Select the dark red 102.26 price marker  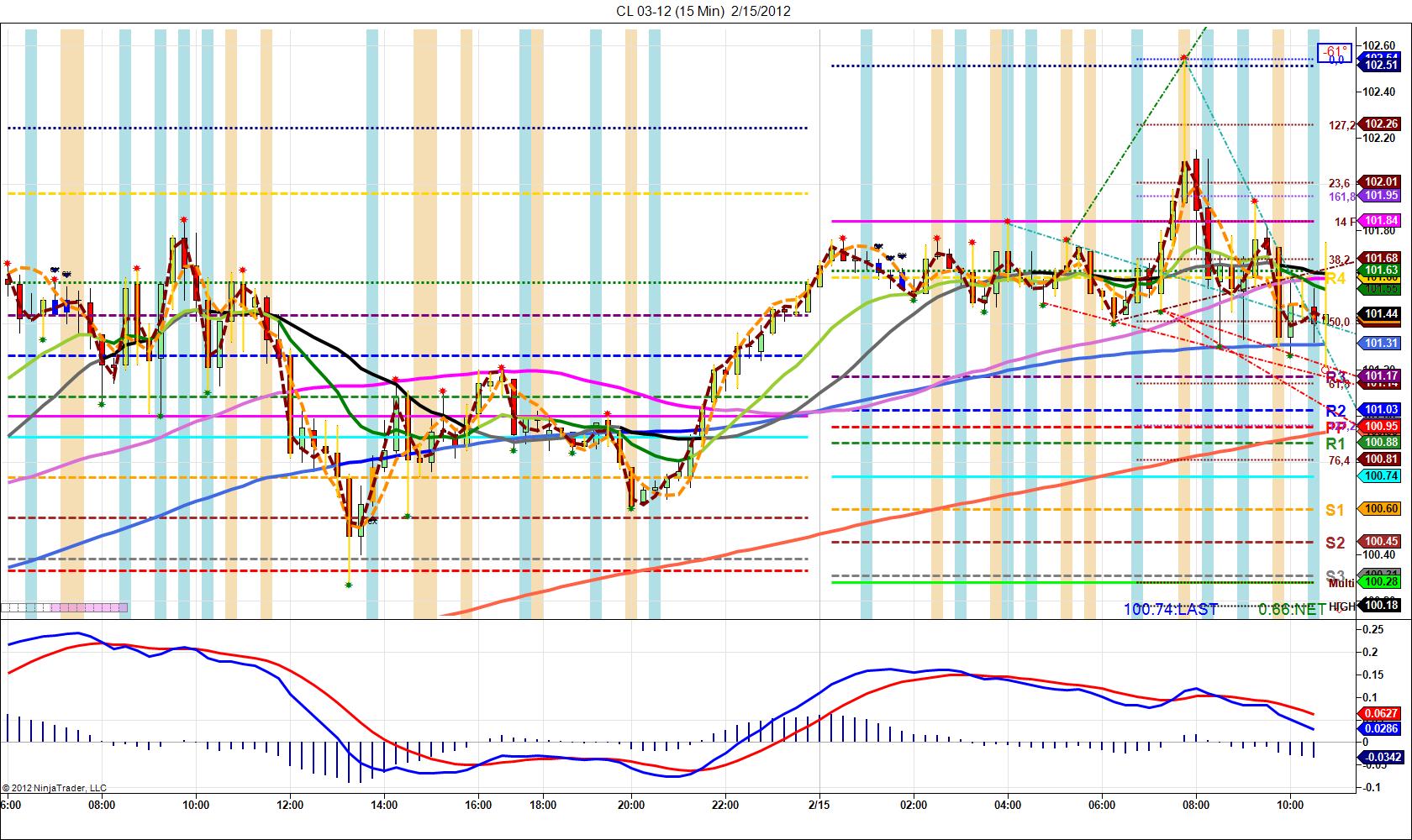(x=1381, y=123)
